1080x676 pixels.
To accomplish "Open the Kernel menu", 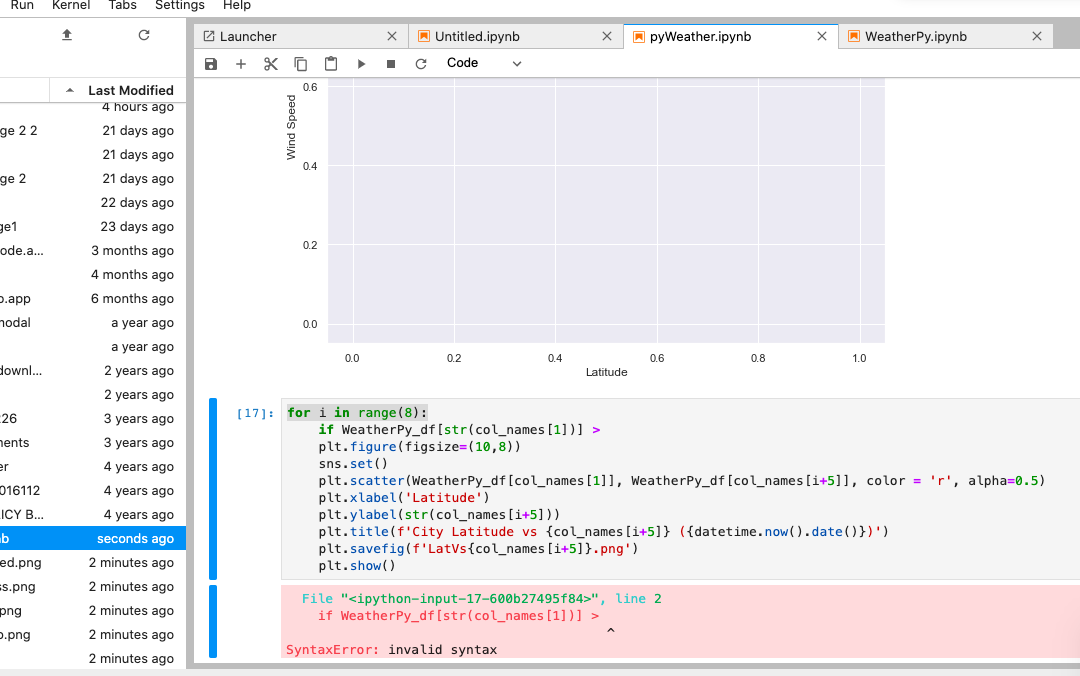I will click(71, 6).
